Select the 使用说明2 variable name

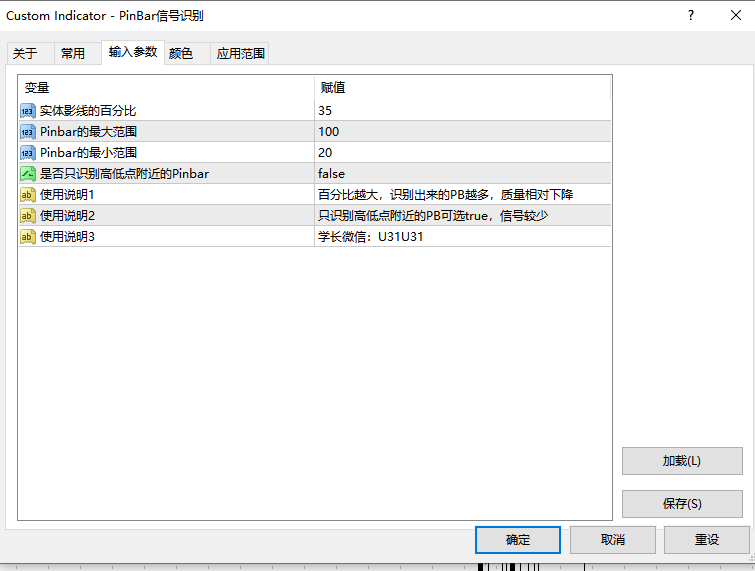[67, 216]
